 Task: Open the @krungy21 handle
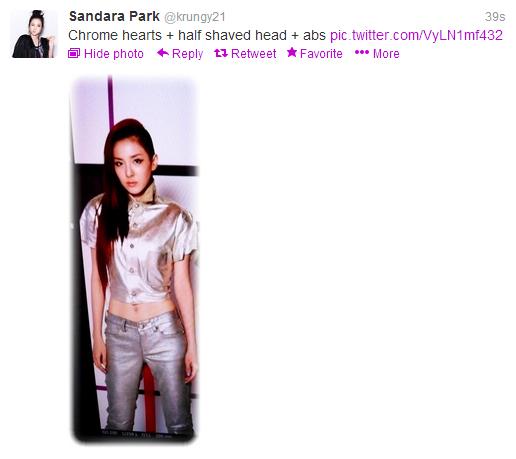[195, 17]
